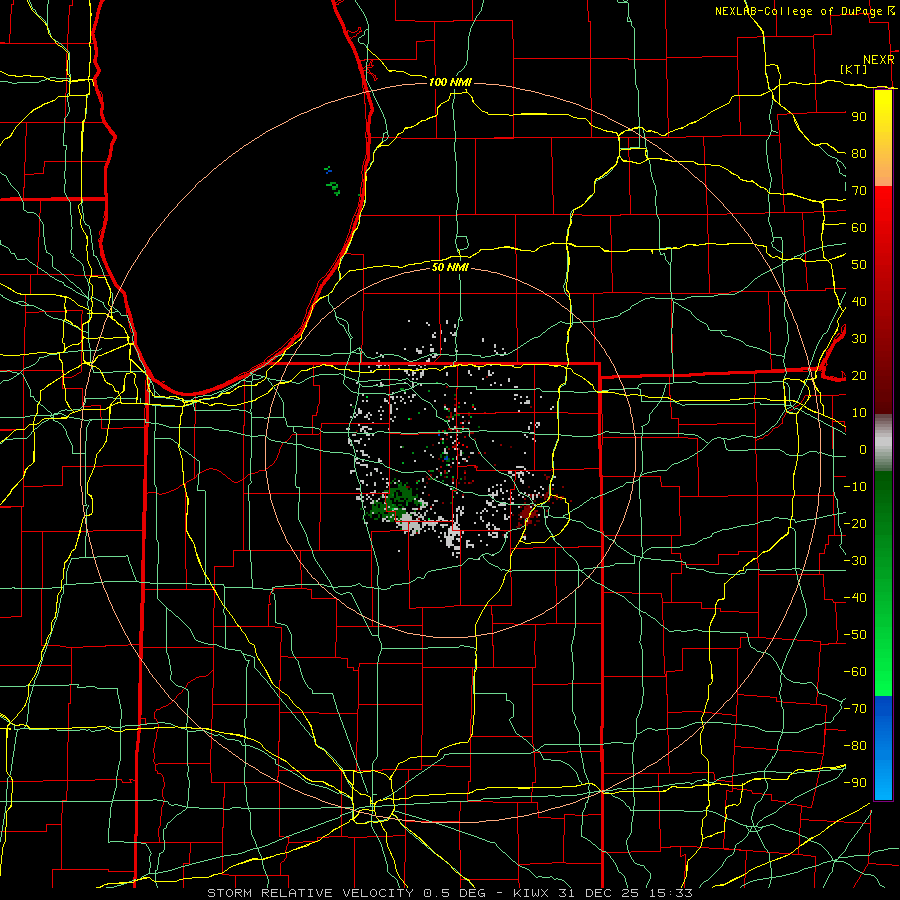Image resolution: width=900 pixels, height=900 pixels.
Task: Click the Storm Relative Velocity caption text
Action: [x=450, y=893]
